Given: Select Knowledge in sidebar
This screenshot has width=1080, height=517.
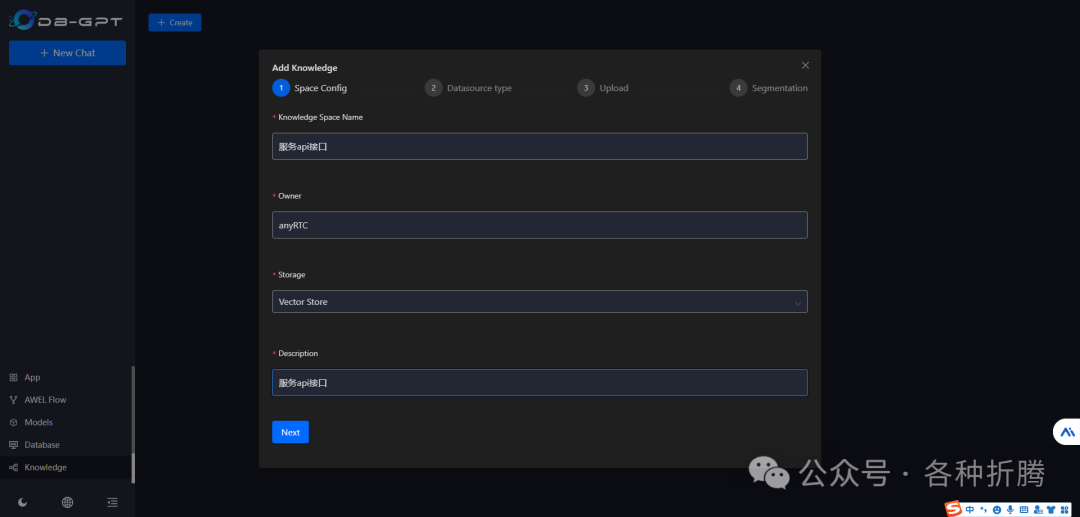Looking at the screenshot, I should pyautogui.click(x=67, y=467).
